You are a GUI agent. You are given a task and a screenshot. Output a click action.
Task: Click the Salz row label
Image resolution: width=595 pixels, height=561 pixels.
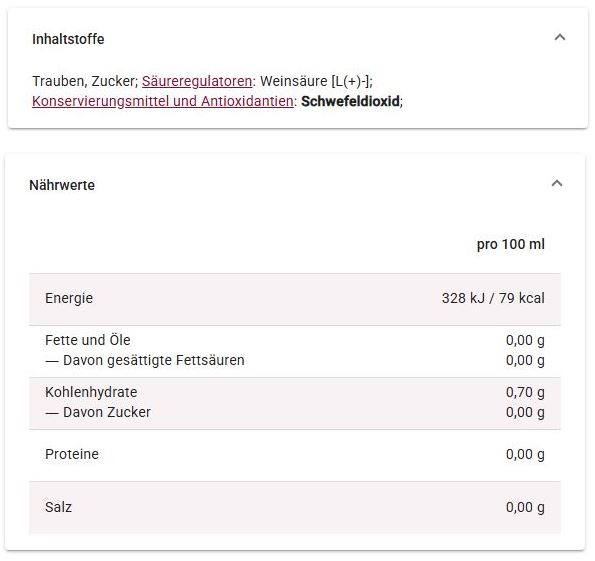[x=58, y=507]
